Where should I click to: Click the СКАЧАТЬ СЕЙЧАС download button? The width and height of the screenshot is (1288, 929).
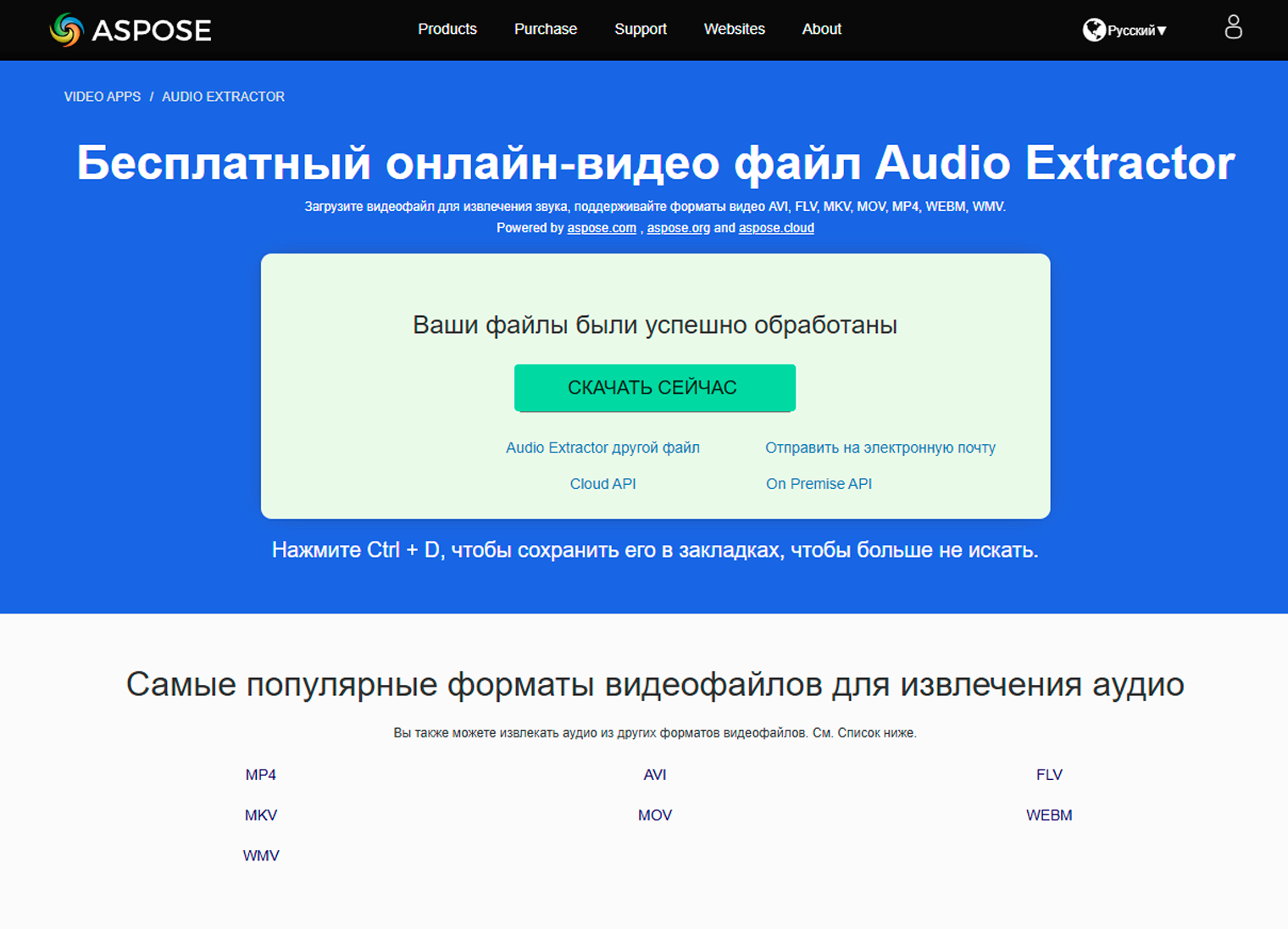655,387
